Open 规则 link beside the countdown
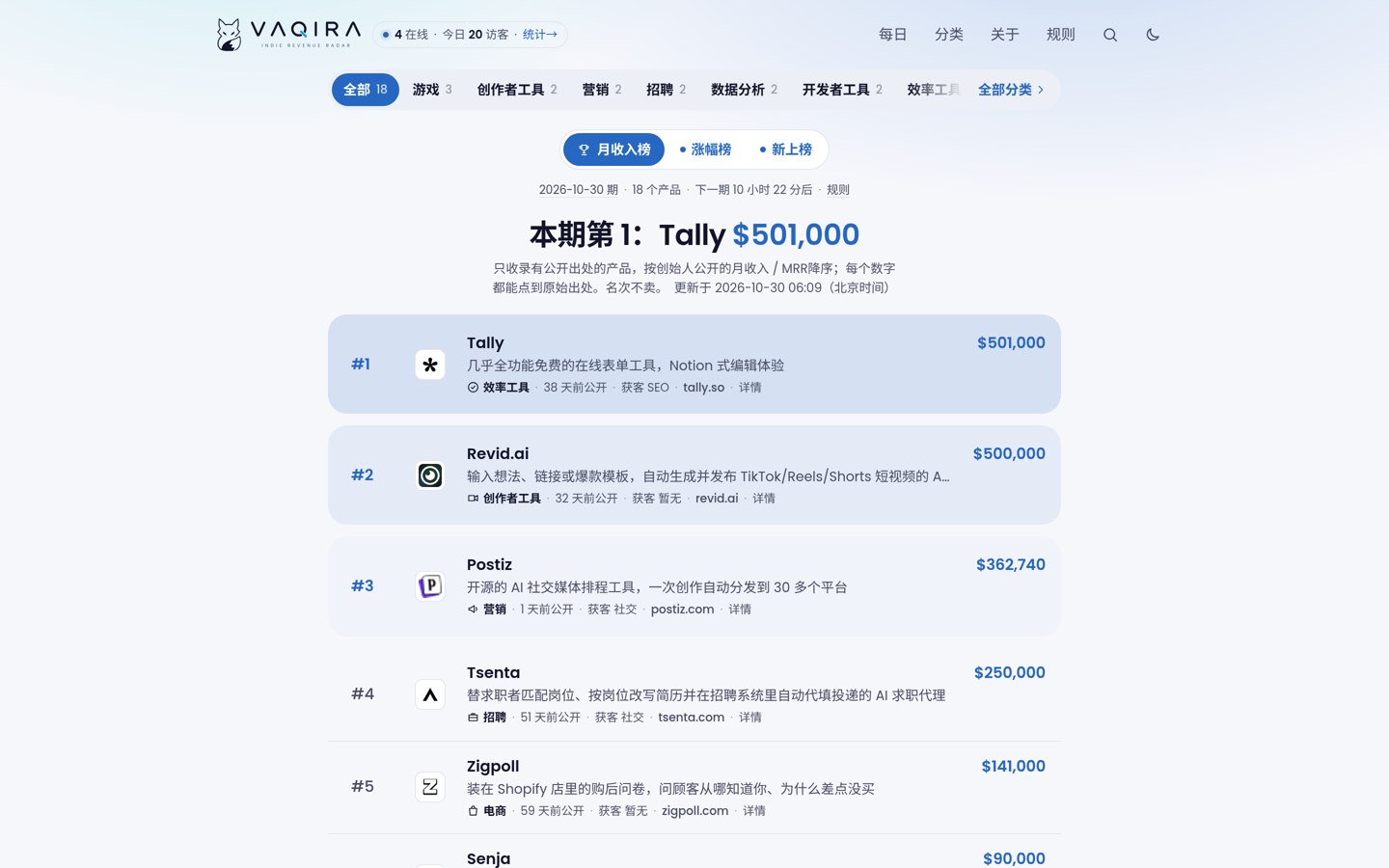This screenshot has width=1389, height=868. click(838, 190)
